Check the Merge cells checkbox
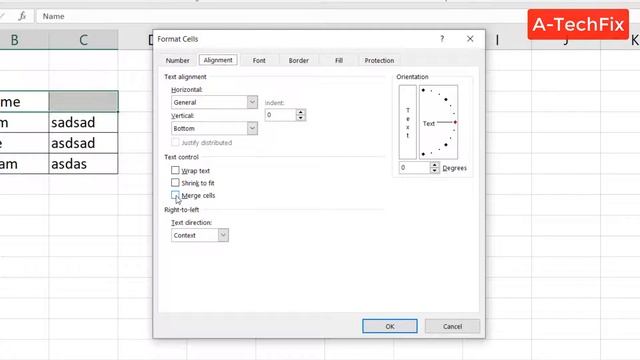Image resolution: width=640 pixels, height=360 pixels. pyautogui.click(x=175, y=195)
